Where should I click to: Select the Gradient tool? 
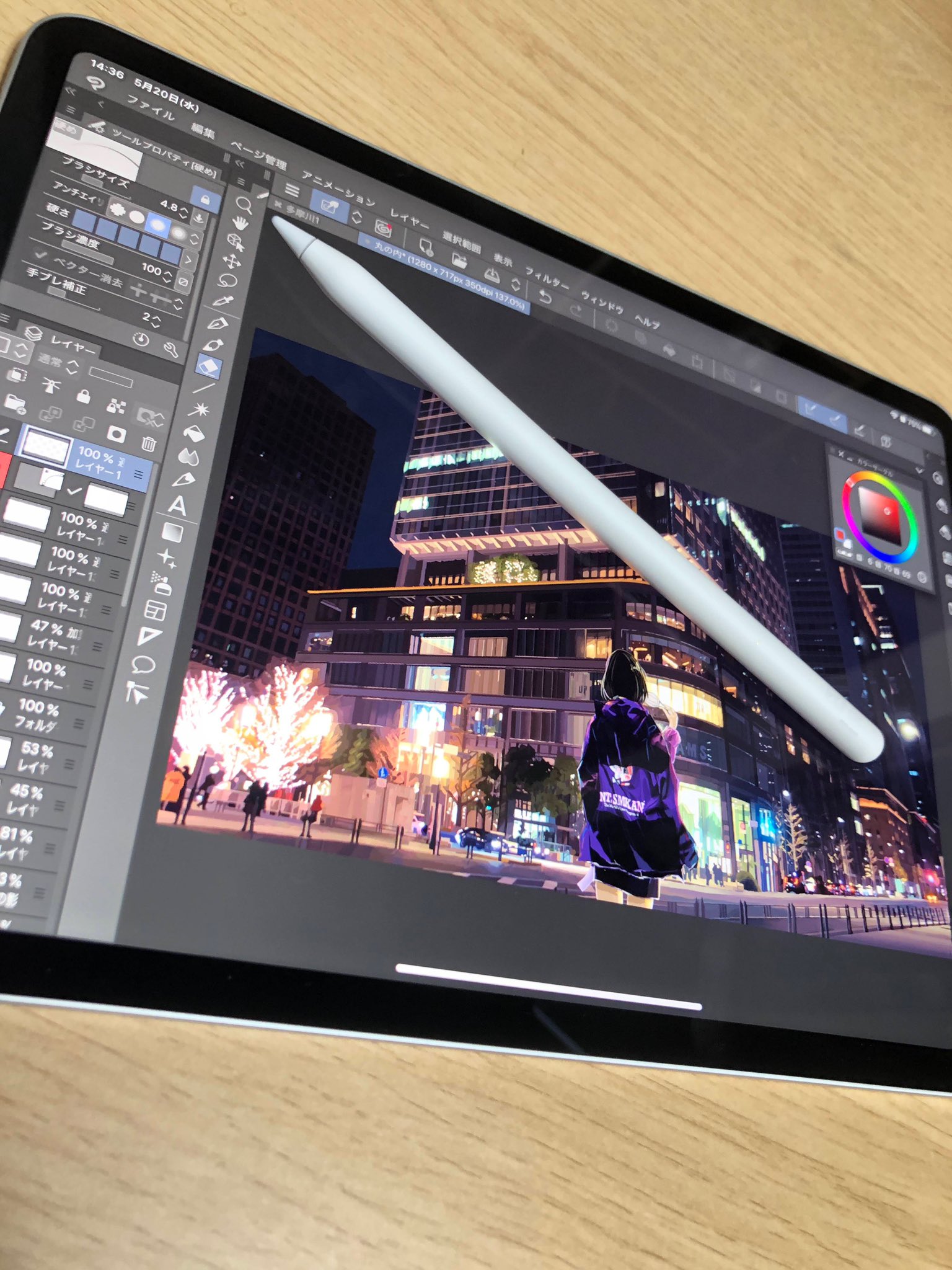point(172,532)
